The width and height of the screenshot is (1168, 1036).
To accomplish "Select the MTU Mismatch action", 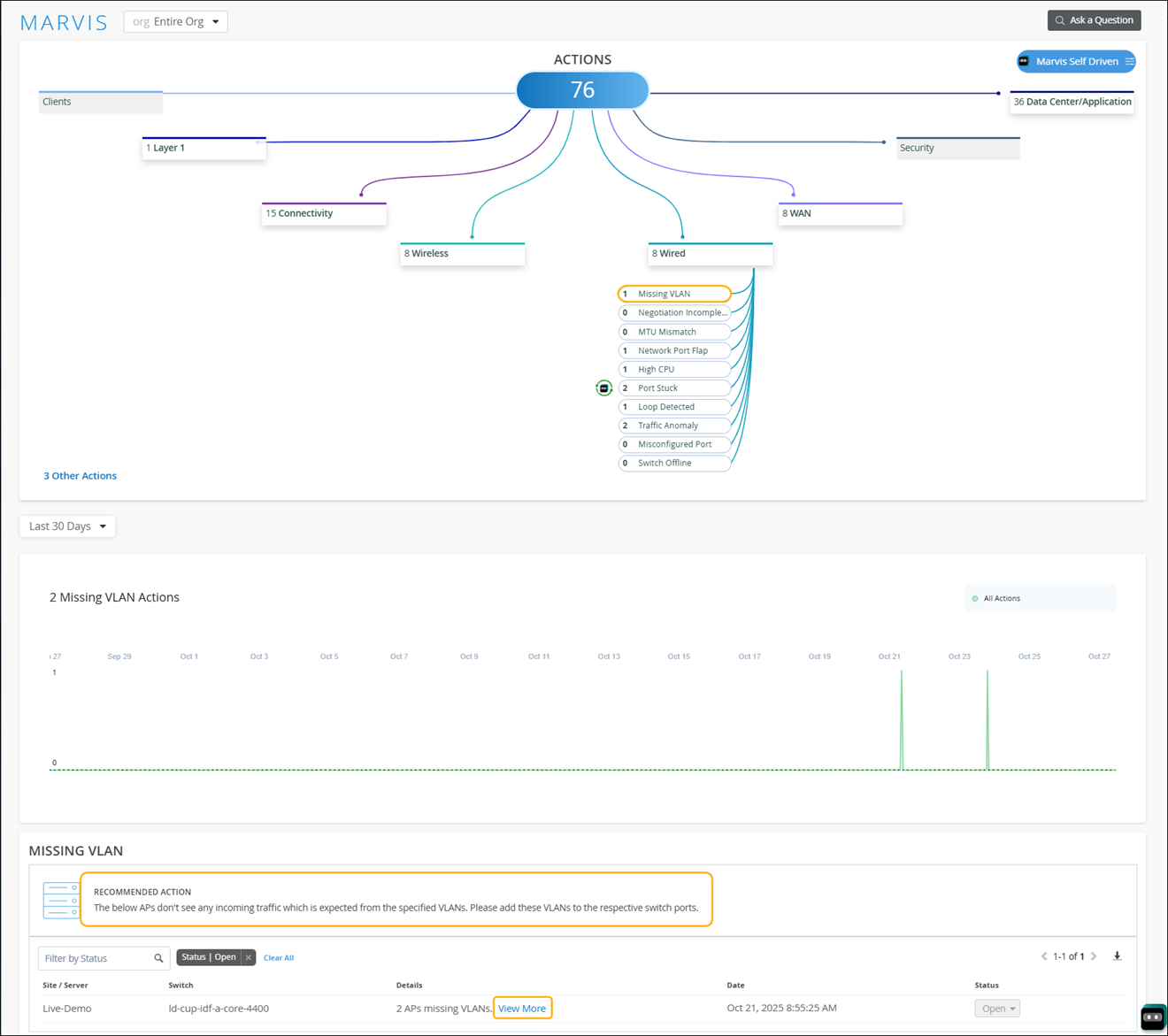I will (674, 332).
